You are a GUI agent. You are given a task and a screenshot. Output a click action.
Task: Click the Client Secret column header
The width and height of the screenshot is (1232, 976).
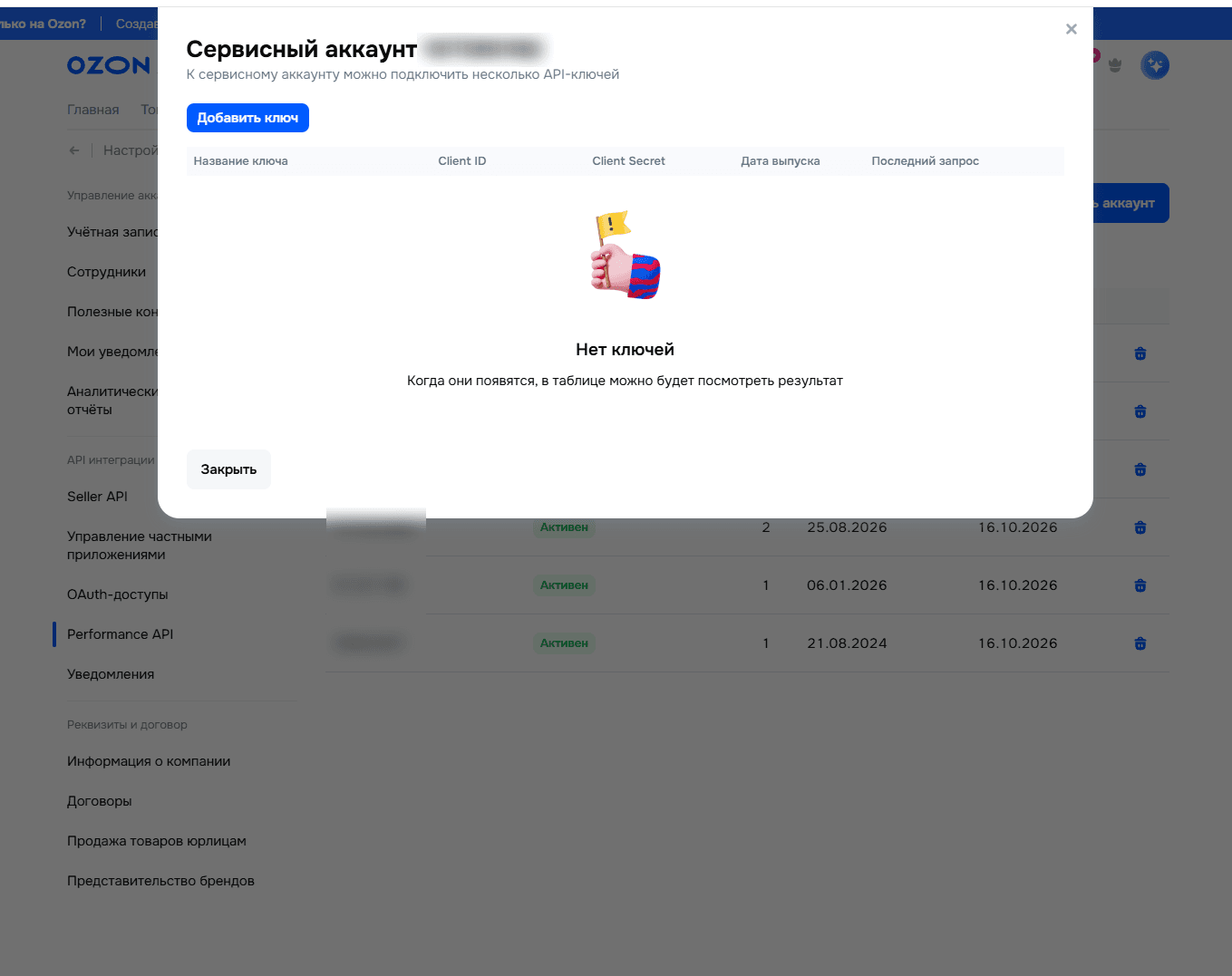(628, 161)
